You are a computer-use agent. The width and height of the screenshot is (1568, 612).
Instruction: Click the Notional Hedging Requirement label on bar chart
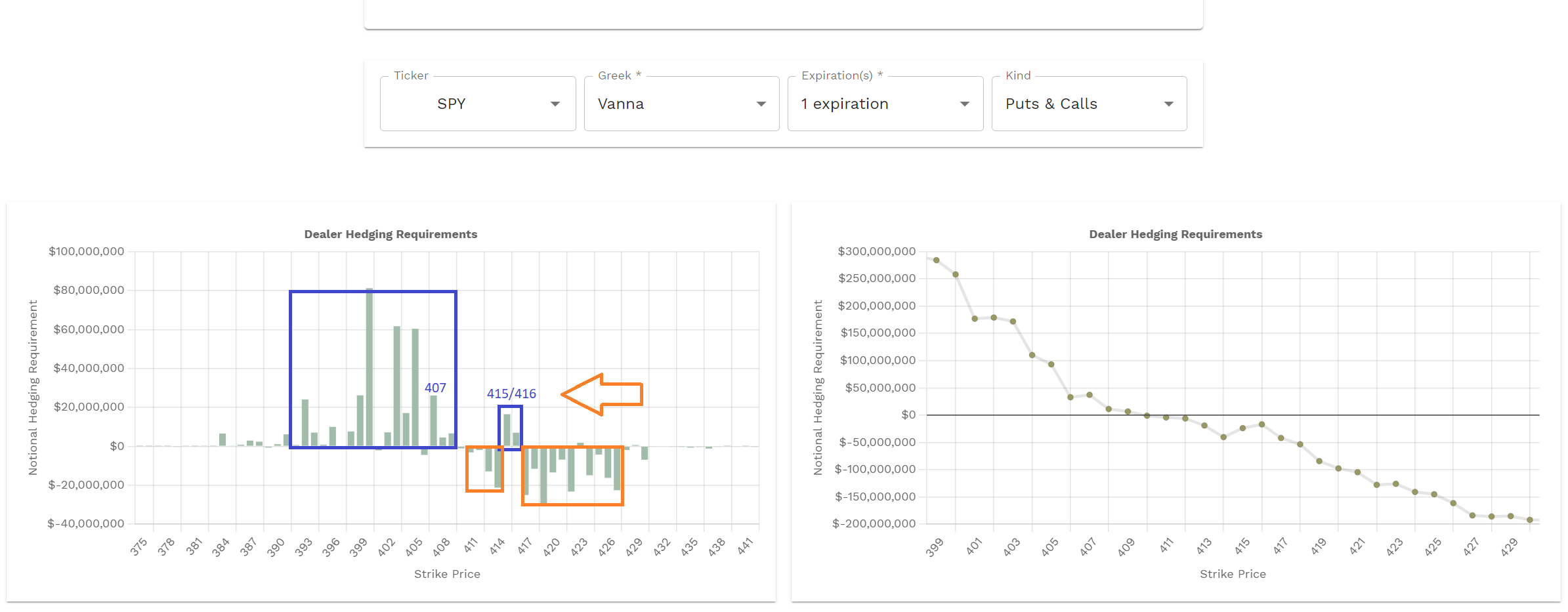pyautogui.click(x=33, y=388)
